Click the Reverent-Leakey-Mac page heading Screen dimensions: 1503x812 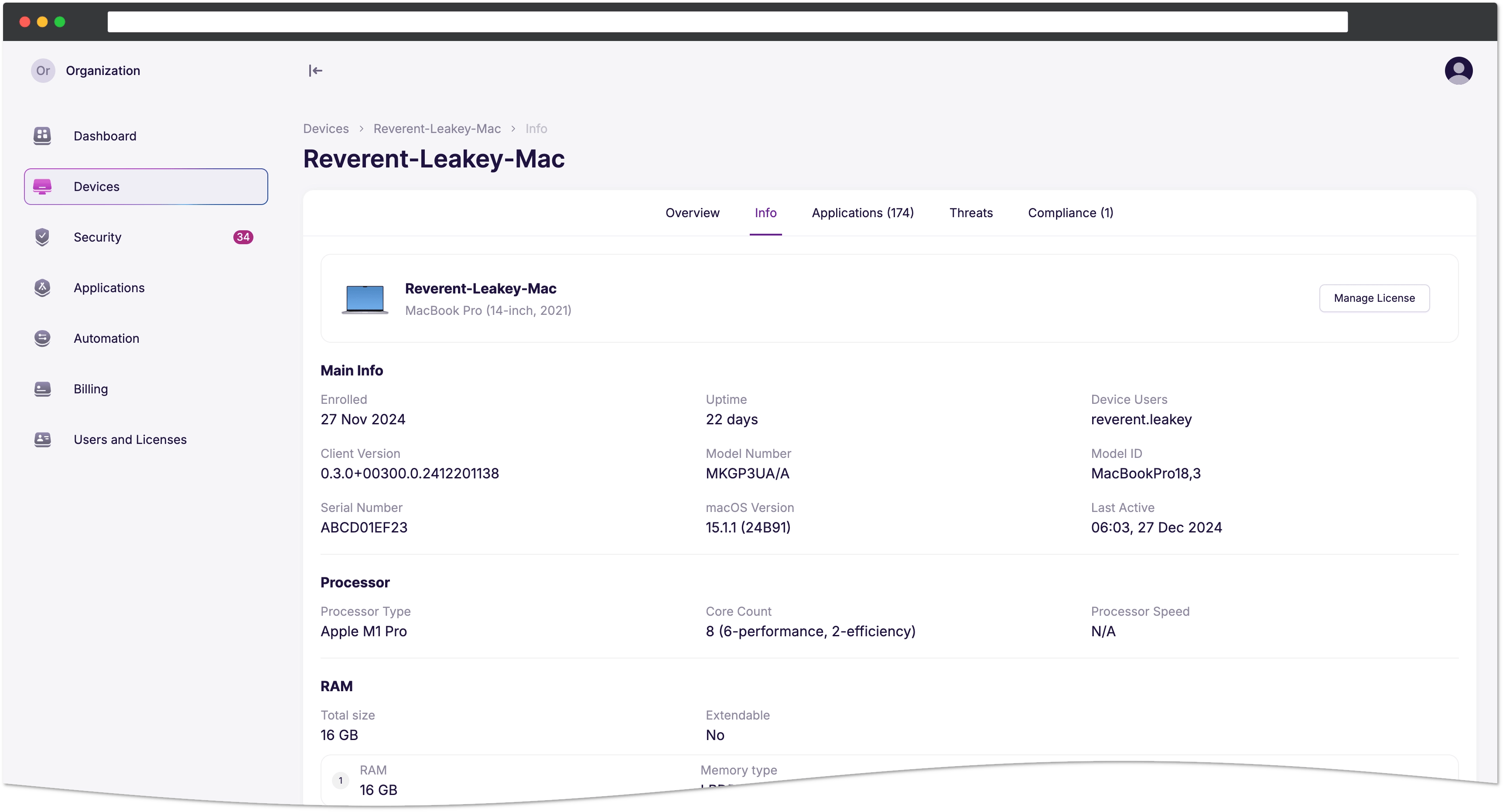tap(434, 159)
